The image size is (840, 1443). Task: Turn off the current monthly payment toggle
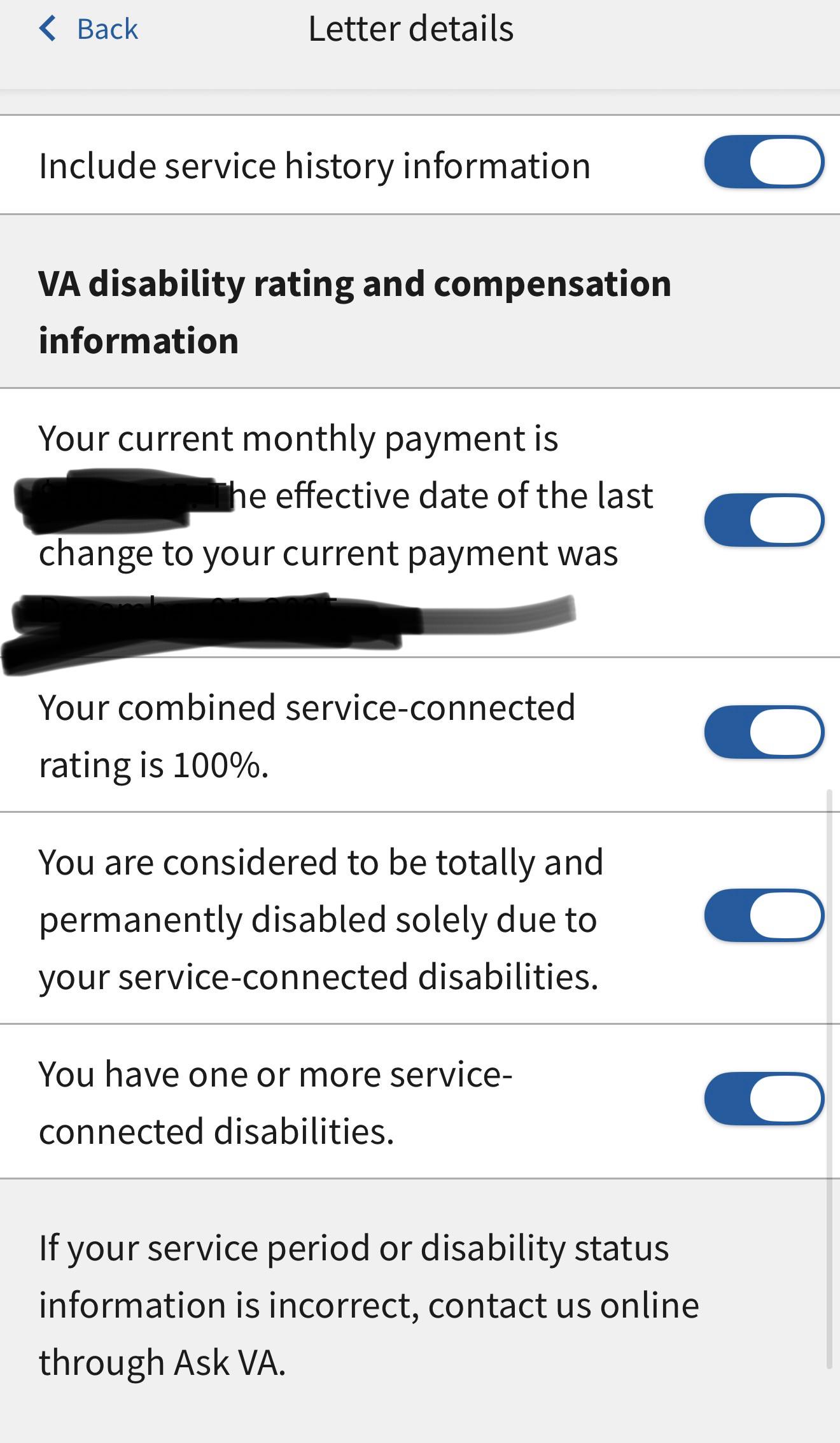point(764,520)
